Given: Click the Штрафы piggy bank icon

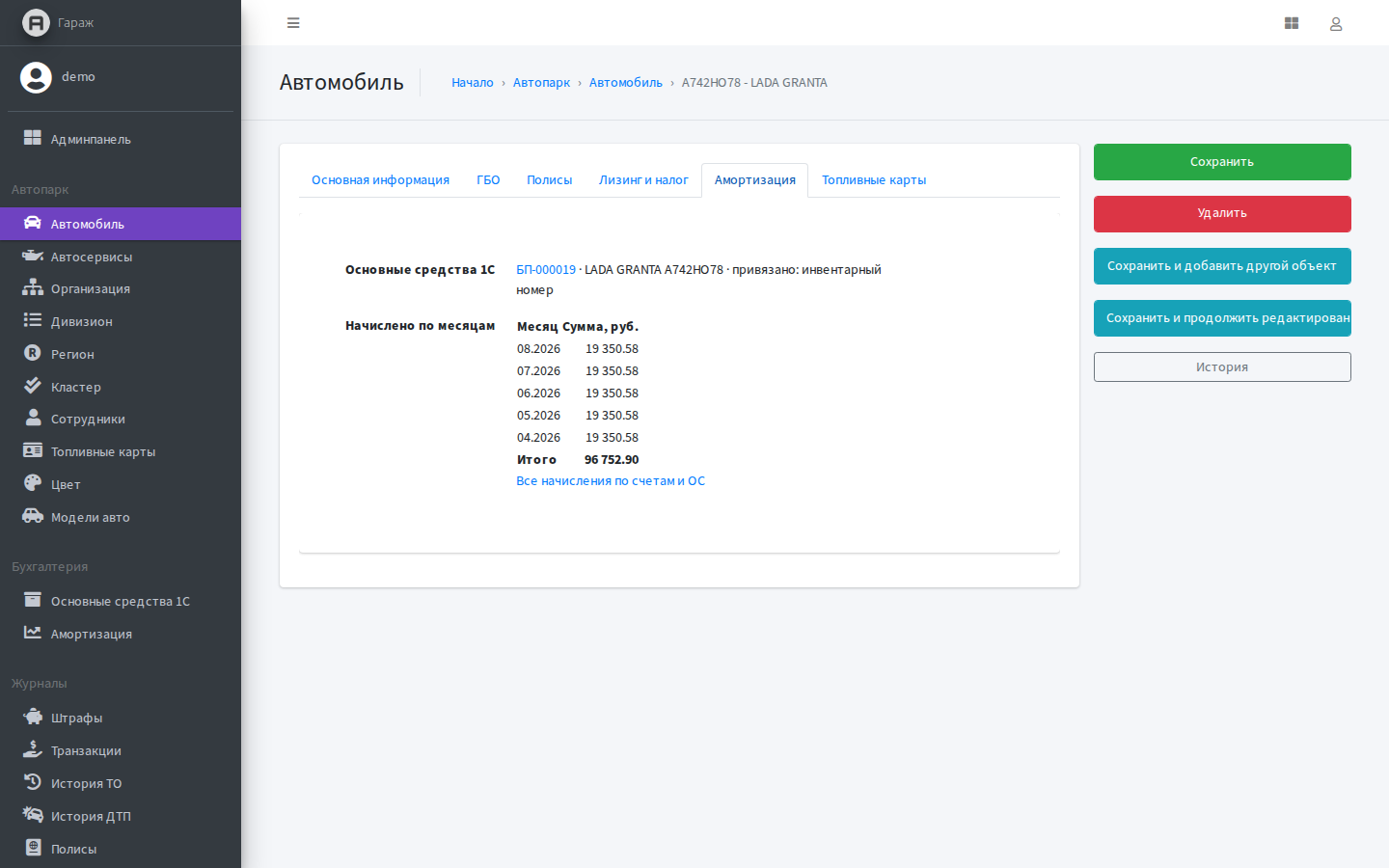Looking at the screenshot, I should (x=33, y=717).
